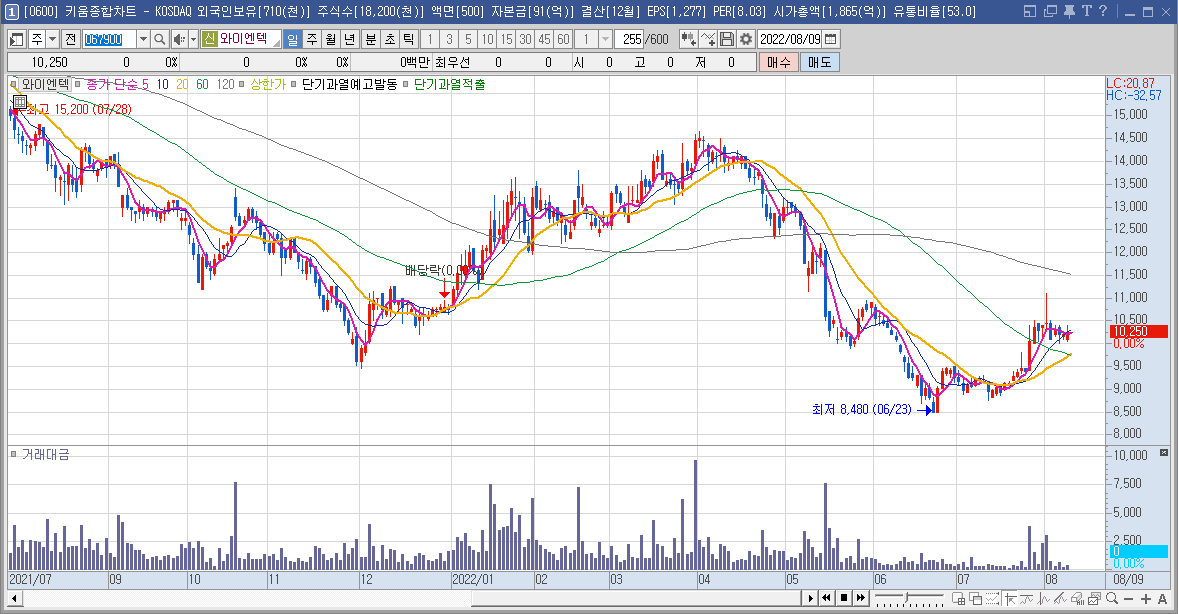Click the chart region stretch icon
This screenshot has width=1178, height=614.
(992, 598)
